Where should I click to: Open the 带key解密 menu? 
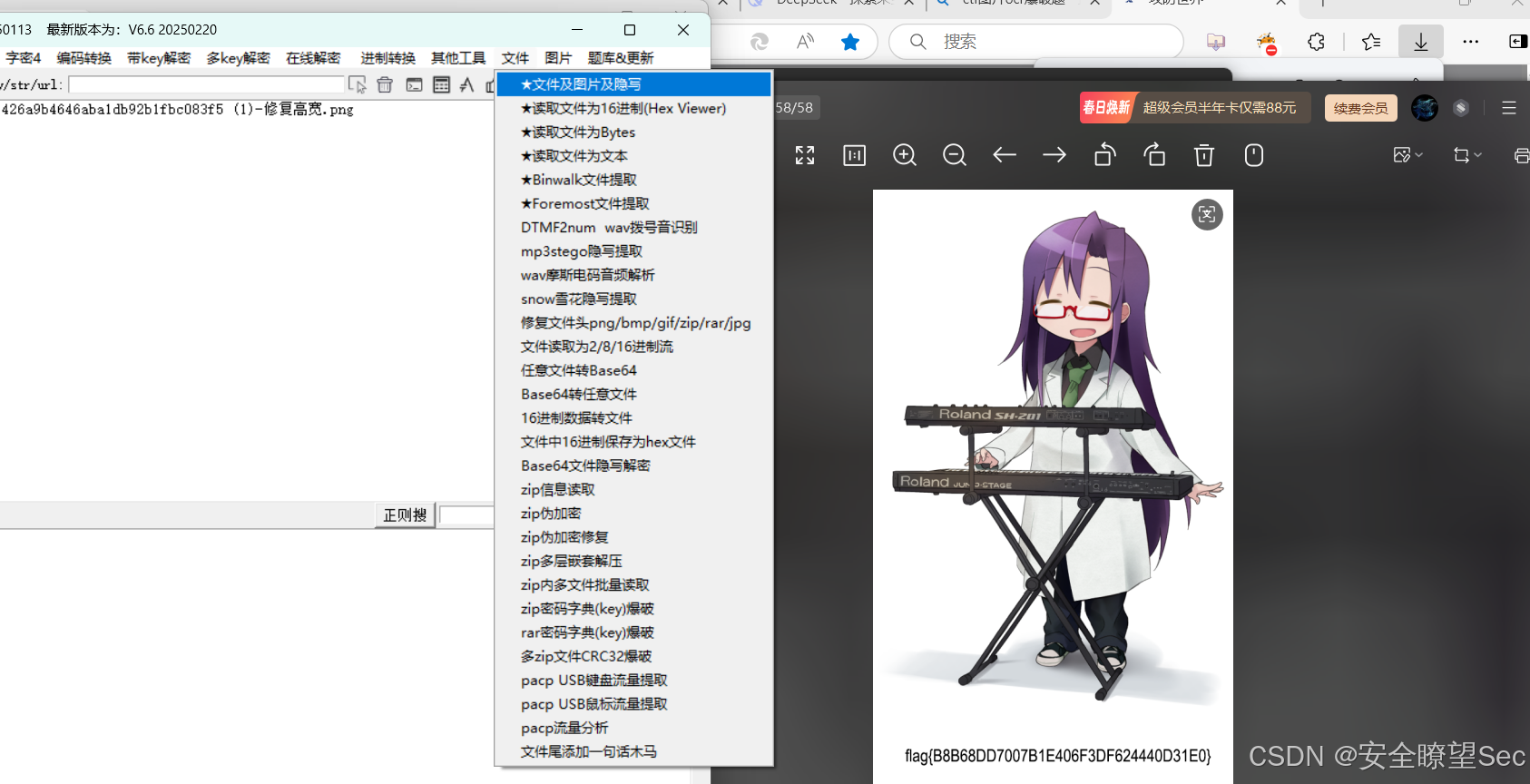(x=159, y=58)
